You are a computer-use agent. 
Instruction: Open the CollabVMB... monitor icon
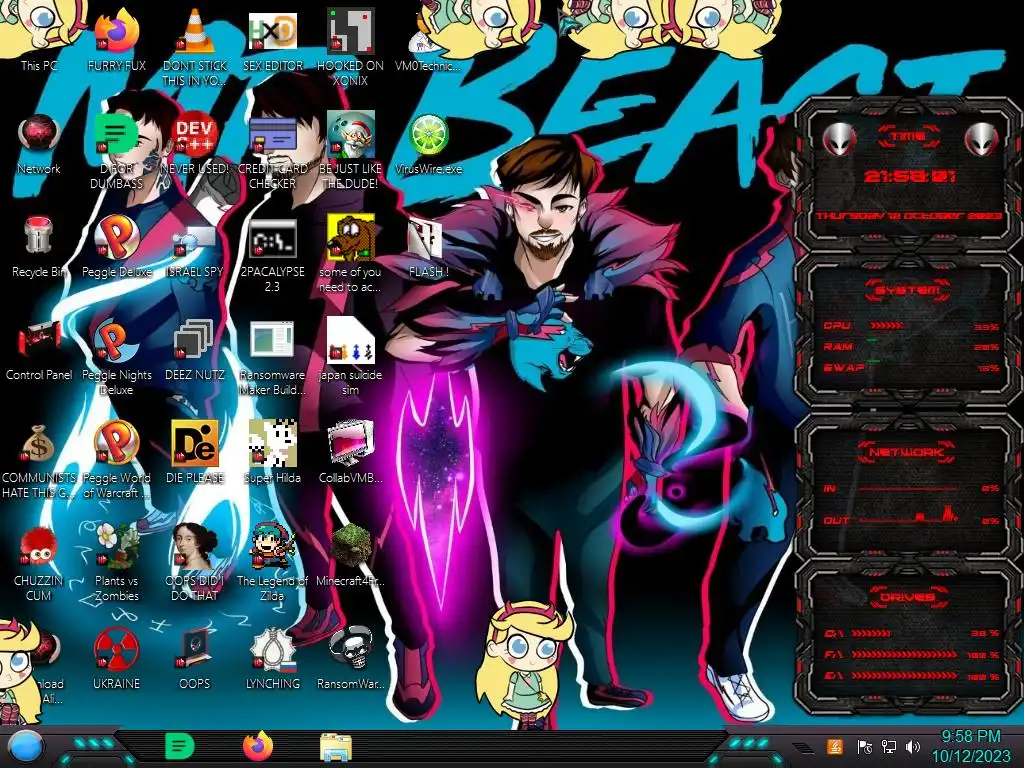[x=351, y=453]
